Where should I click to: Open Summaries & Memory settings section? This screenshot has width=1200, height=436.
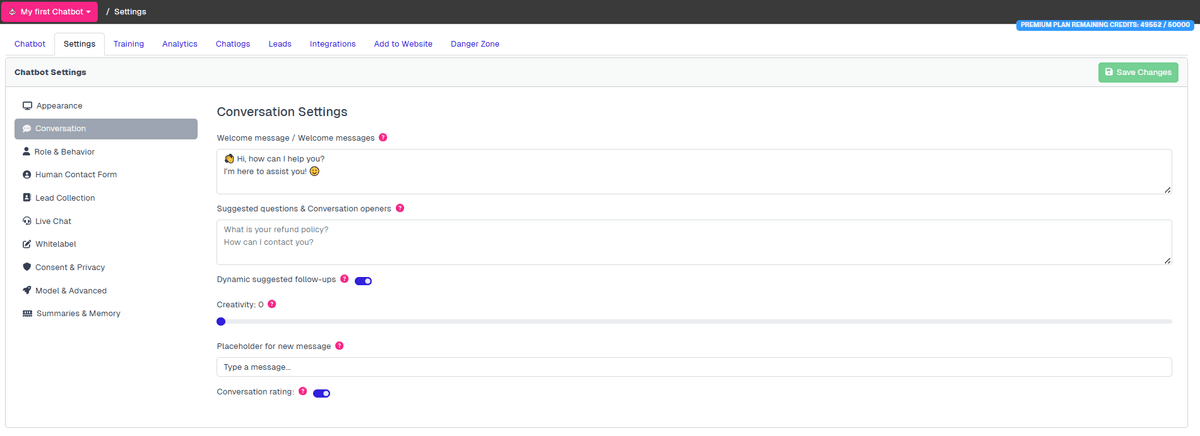77,314
